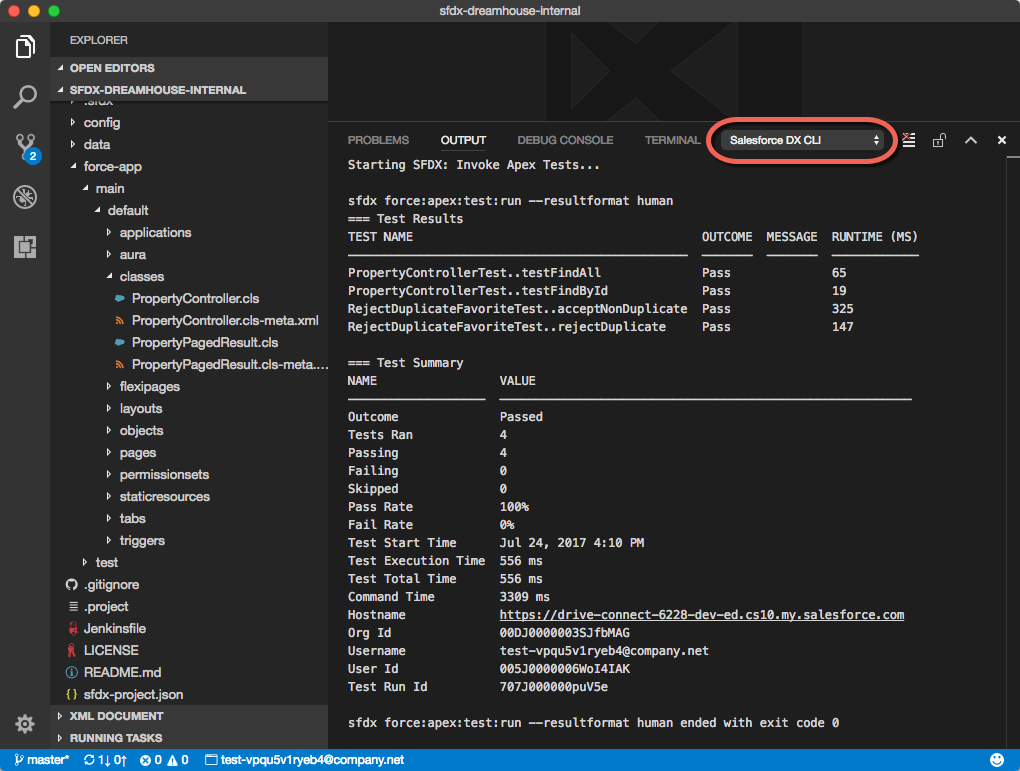Toggle output scroll lock icon
Image resolution: width=1020 pixels, height=771 pixels.
tap(939, 141)
